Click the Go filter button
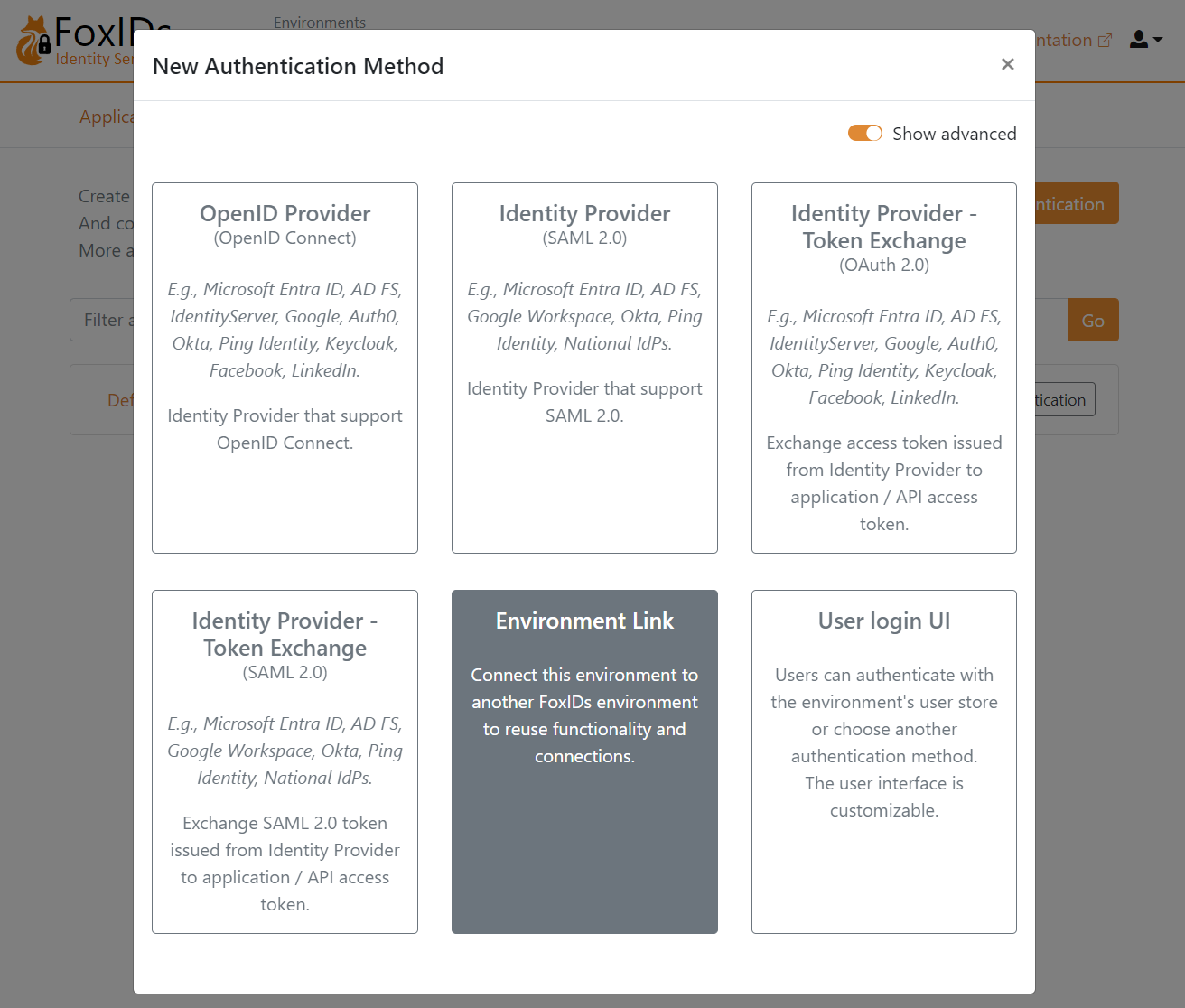 pos(1093,320)
